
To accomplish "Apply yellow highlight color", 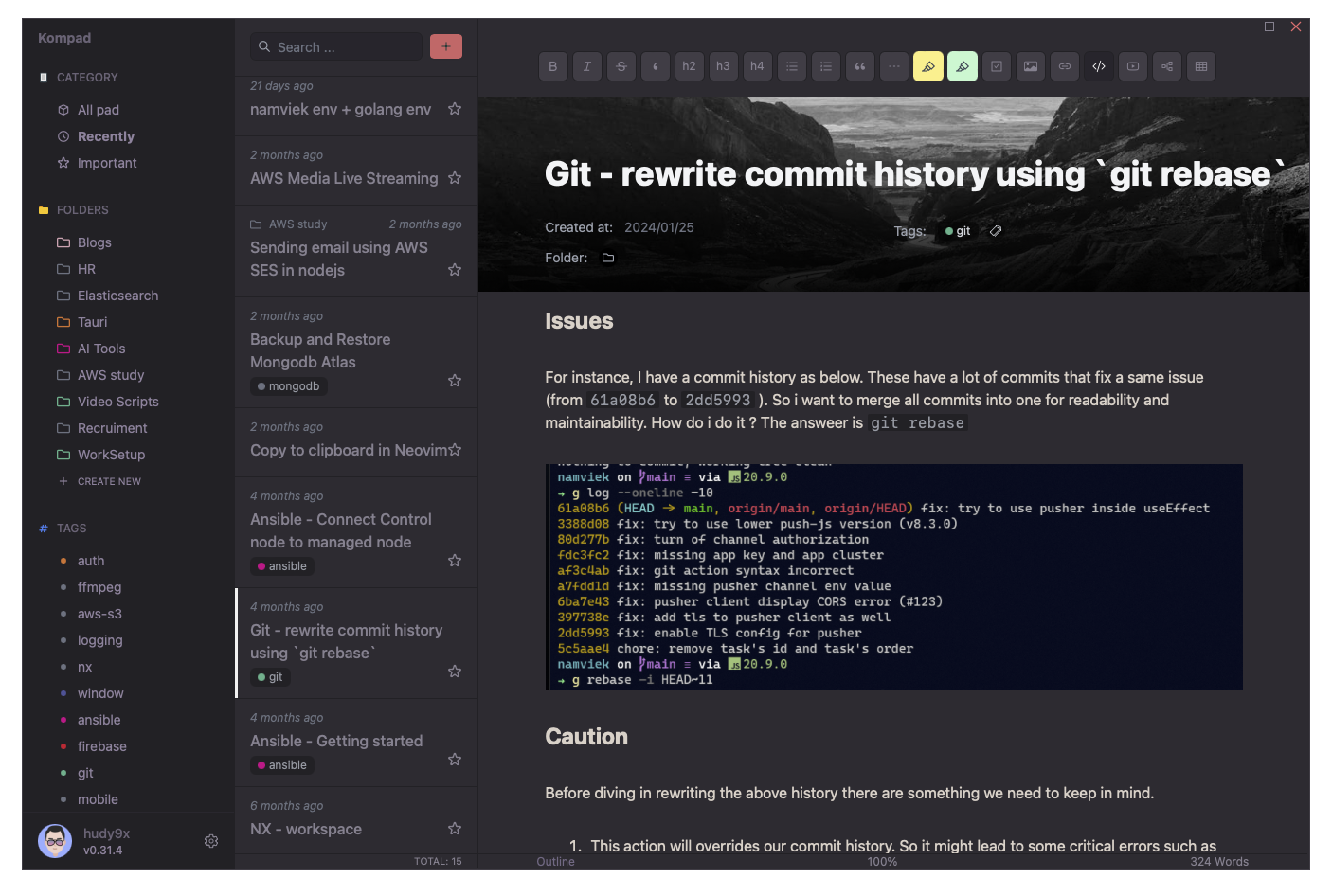I will pyautogui.click(x=928, y=66).
